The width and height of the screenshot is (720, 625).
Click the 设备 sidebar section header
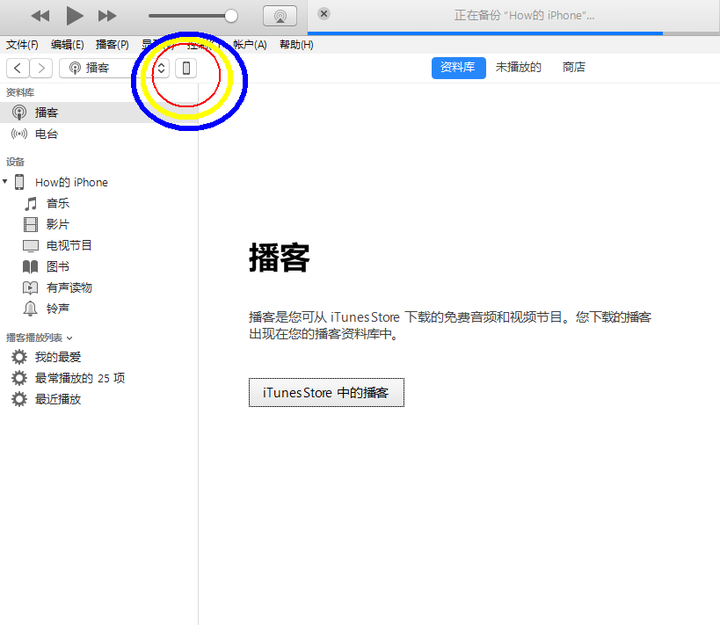[15, 162]
